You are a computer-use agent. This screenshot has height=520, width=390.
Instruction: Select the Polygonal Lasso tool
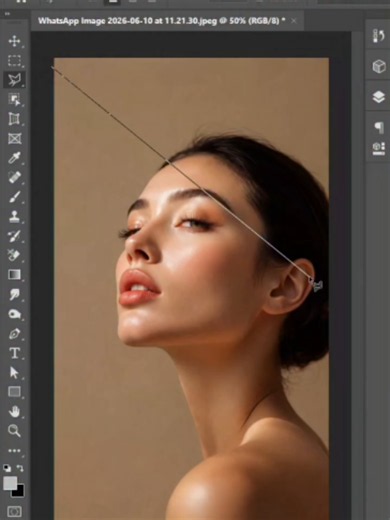pos(14,80)
